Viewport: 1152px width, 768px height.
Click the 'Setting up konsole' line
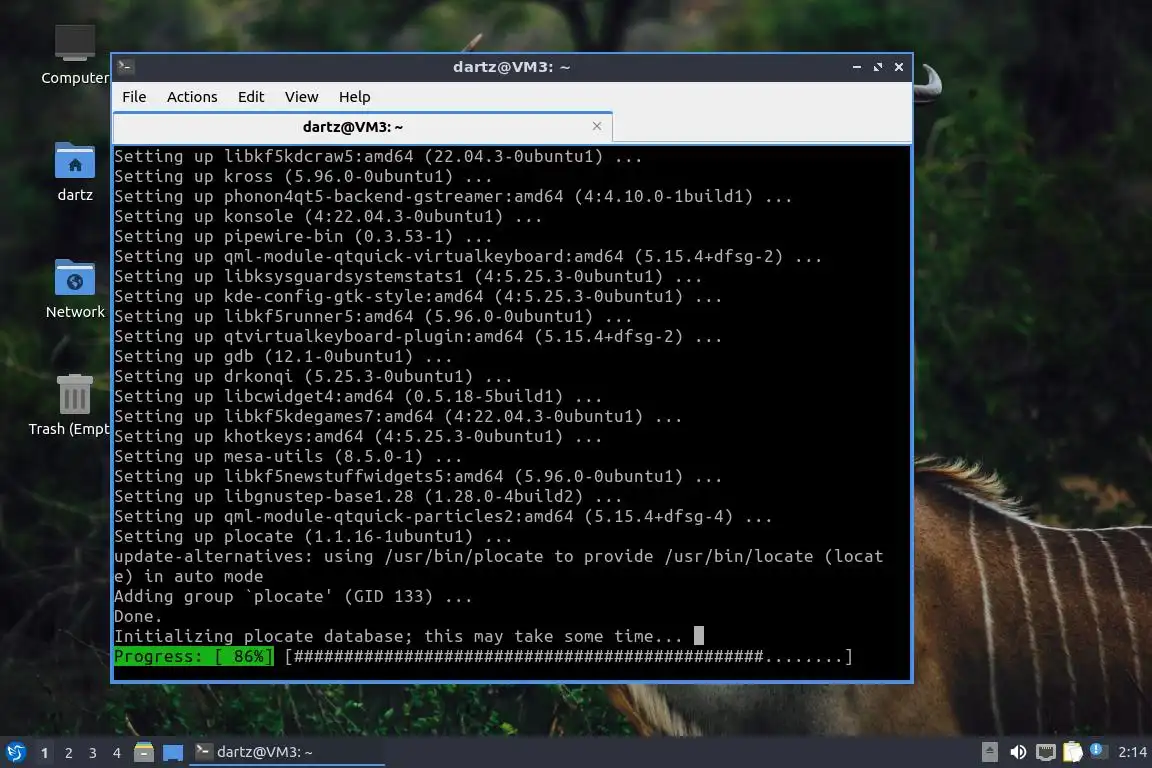(x=328, y=216)
